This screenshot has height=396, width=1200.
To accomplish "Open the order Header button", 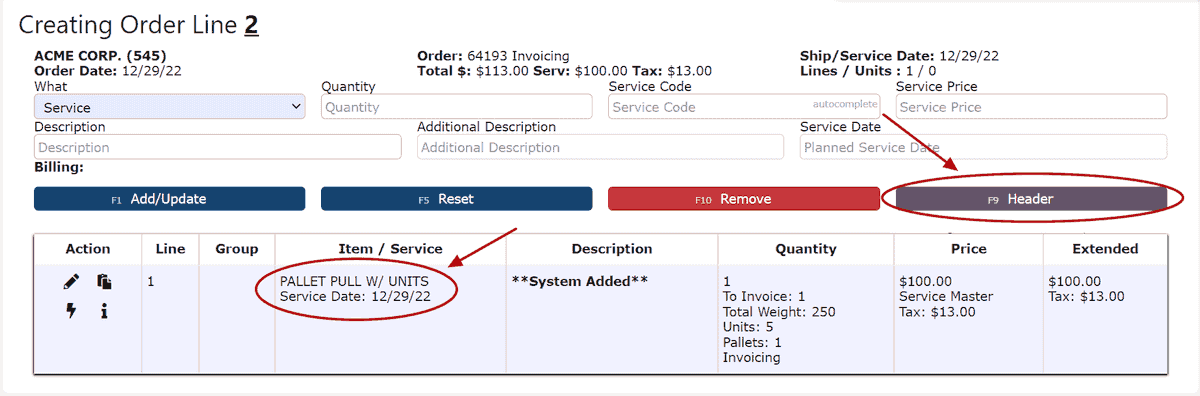I will [x=1031, y=199].
